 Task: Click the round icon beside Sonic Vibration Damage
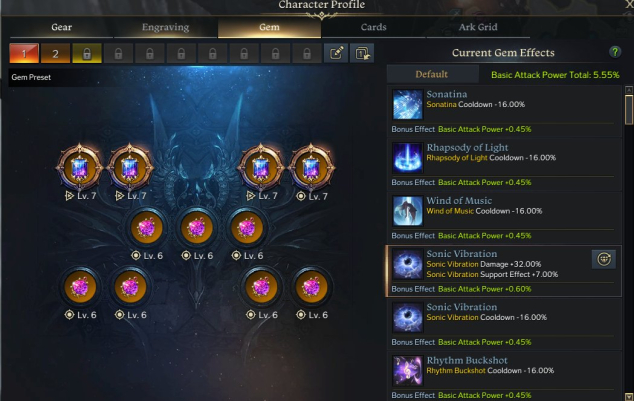(x=604, y=259)
